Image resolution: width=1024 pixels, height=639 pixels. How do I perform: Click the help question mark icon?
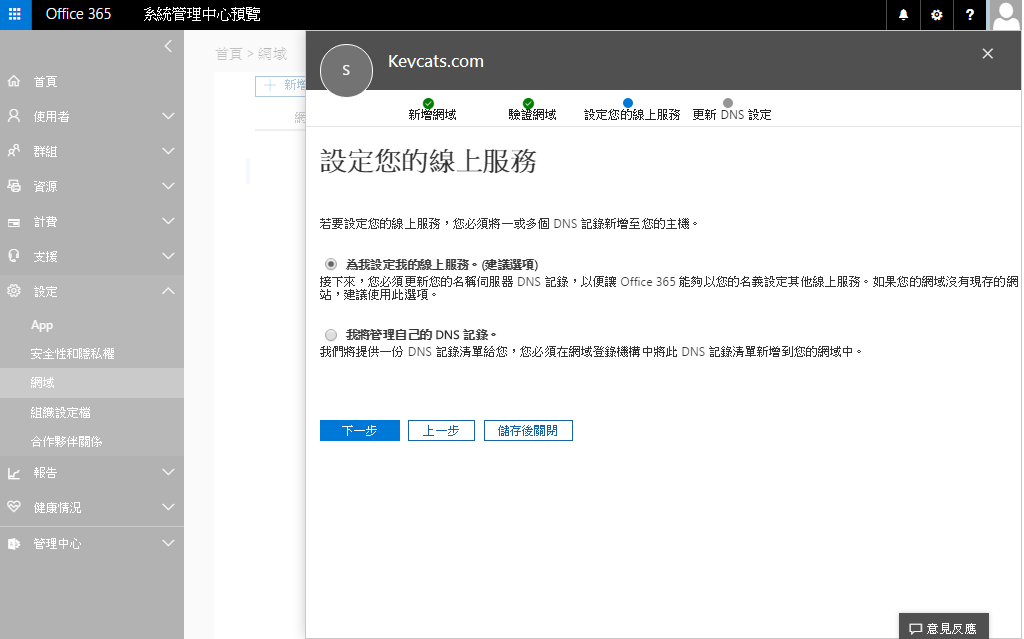click(970, 14)
